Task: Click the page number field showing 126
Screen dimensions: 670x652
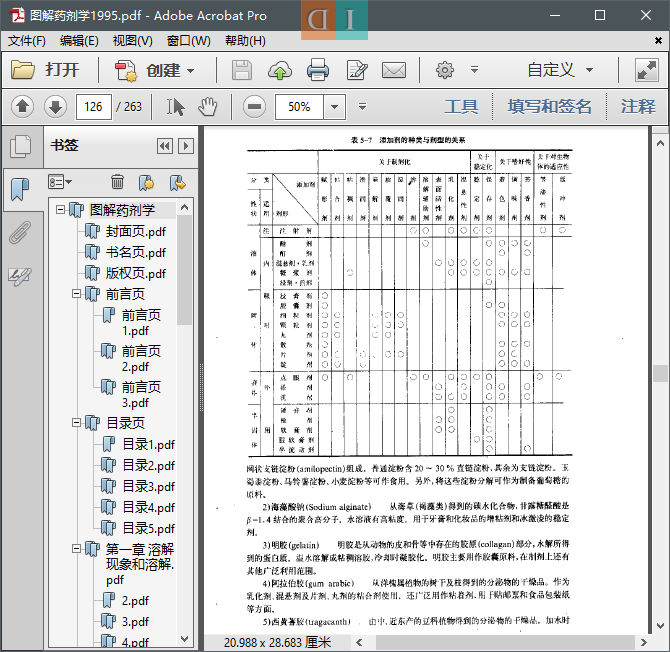Action: 94,107
